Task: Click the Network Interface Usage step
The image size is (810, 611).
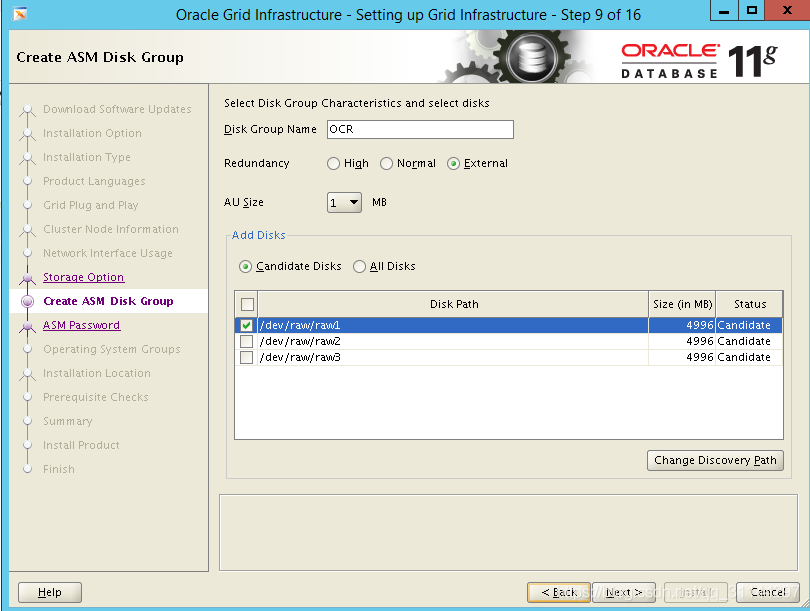Action: (x=107, y=254)
